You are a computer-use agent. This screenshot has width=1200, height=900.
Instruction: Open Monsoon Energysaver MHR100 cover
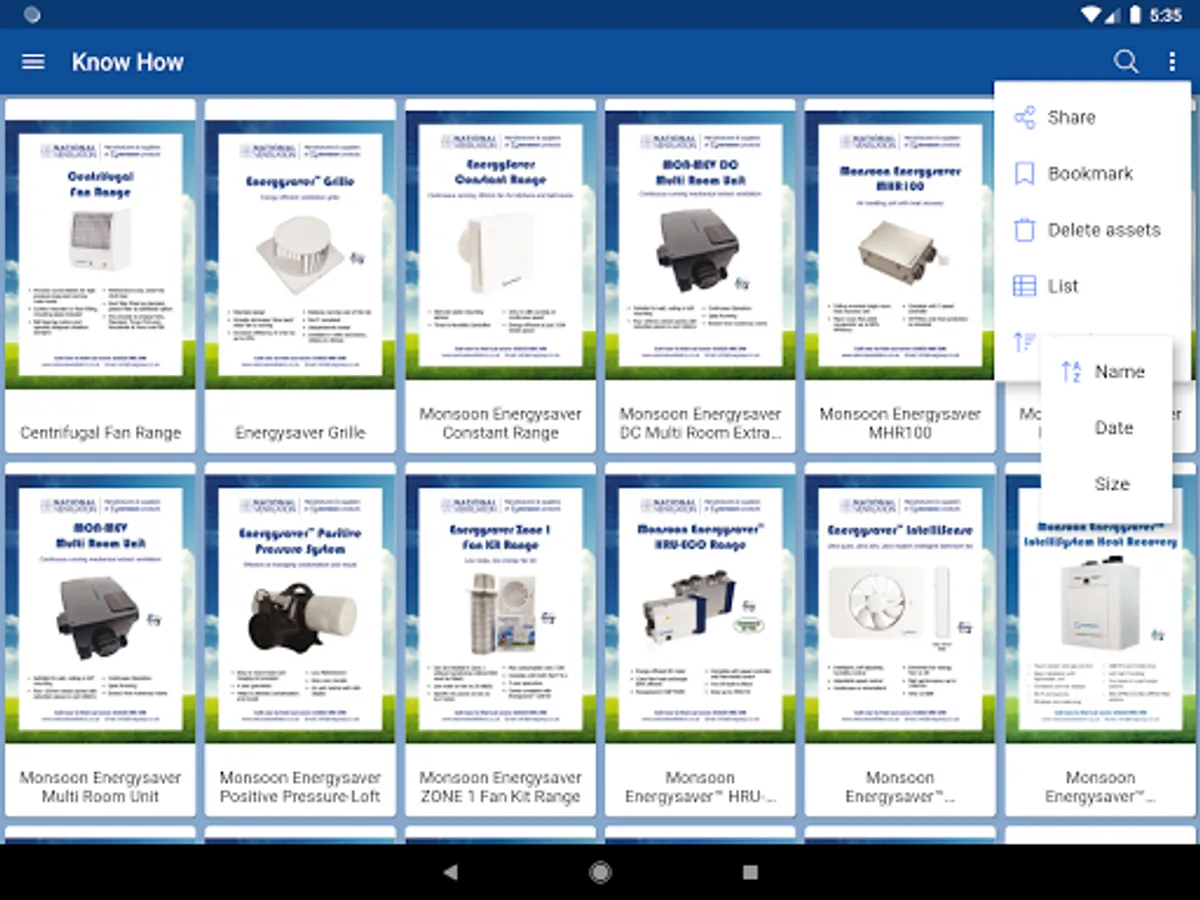tap(900, 245)
